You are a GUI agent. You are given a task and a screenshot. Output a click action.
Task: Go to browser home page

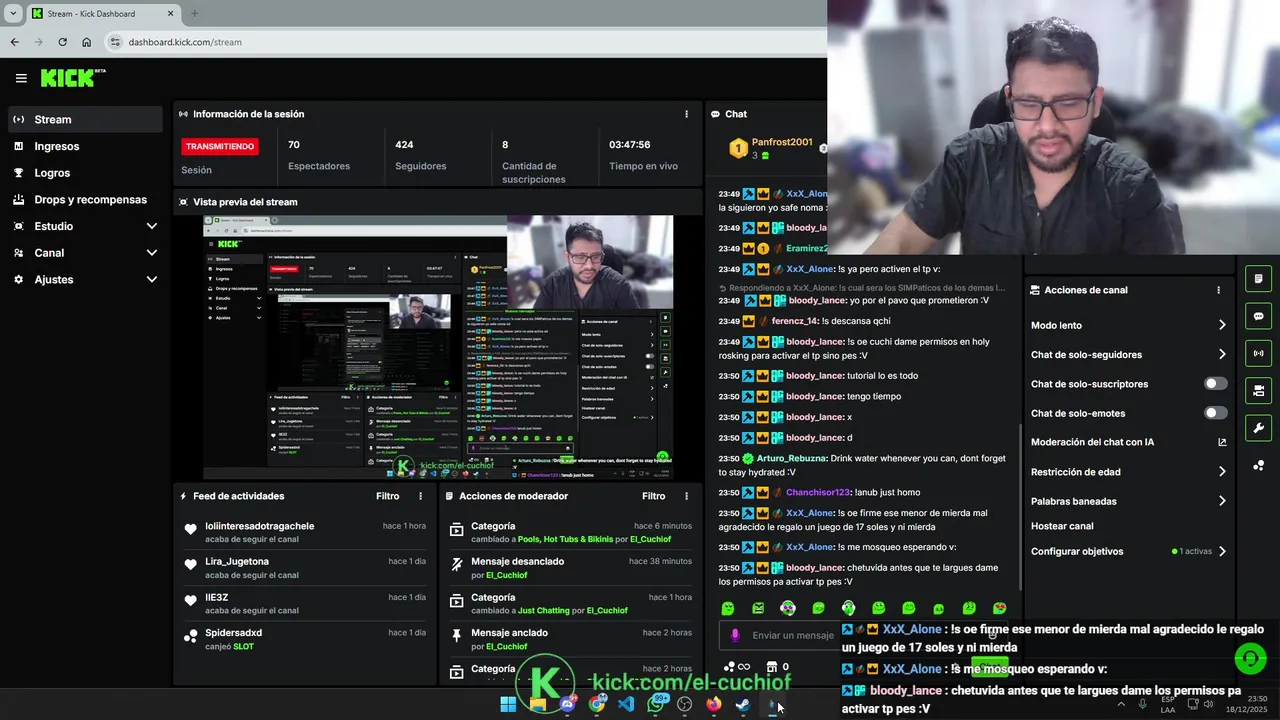click(x=86, y=42)
